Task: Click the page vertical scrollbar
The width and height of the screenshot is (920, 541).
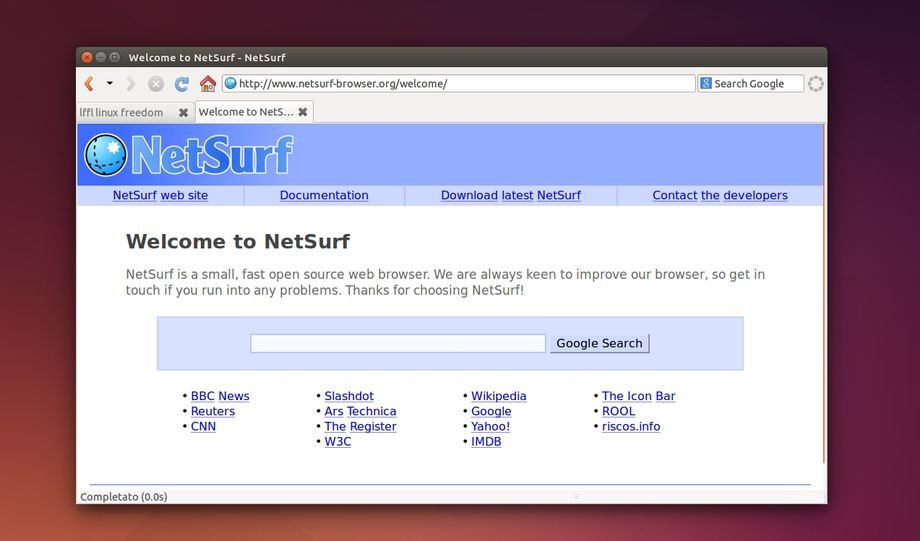Action: [823, 300]
